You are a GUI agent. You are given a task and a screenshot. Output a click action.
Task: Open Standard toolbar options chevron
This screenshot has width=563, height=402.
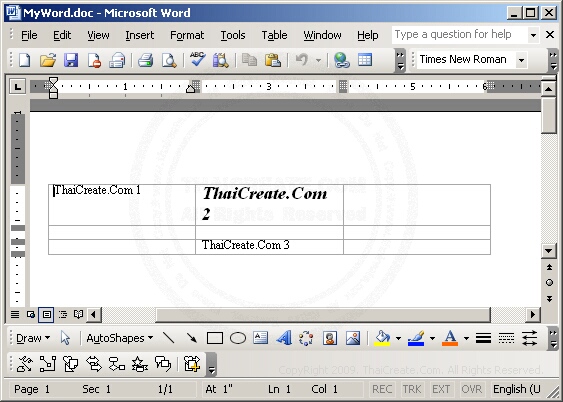click(x=400, y=61)
